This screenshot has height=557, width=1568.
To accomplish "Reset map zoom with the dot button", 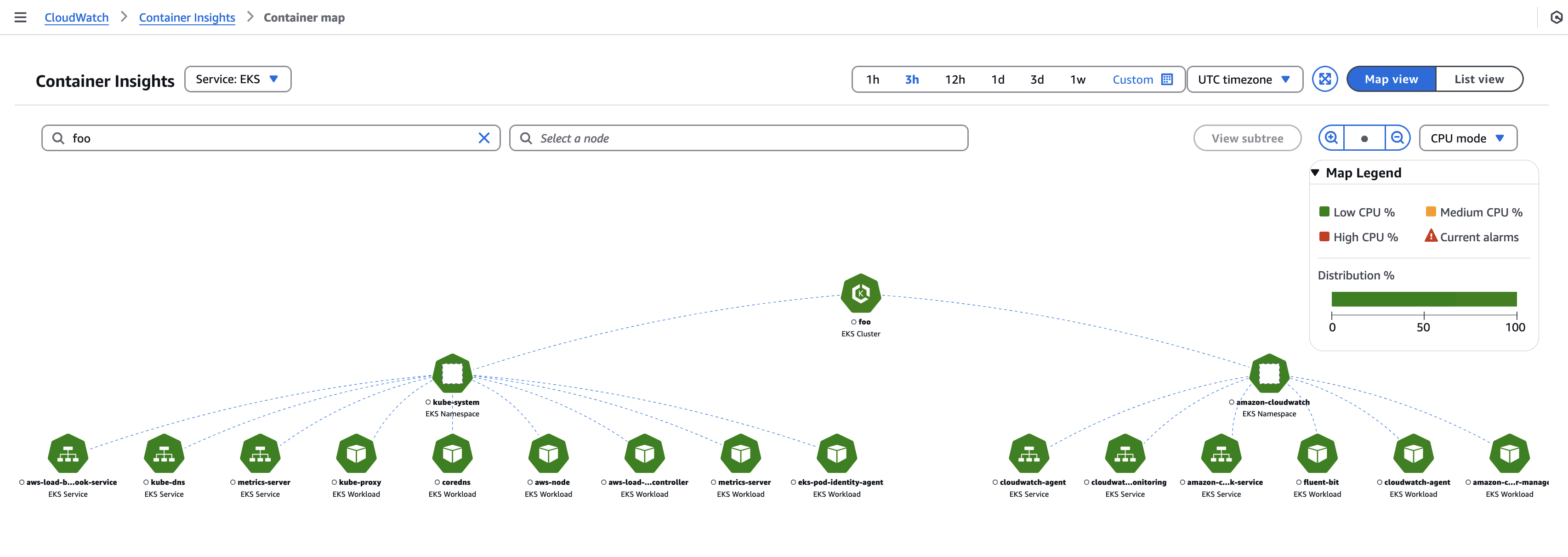I will tap(1364, 138).
